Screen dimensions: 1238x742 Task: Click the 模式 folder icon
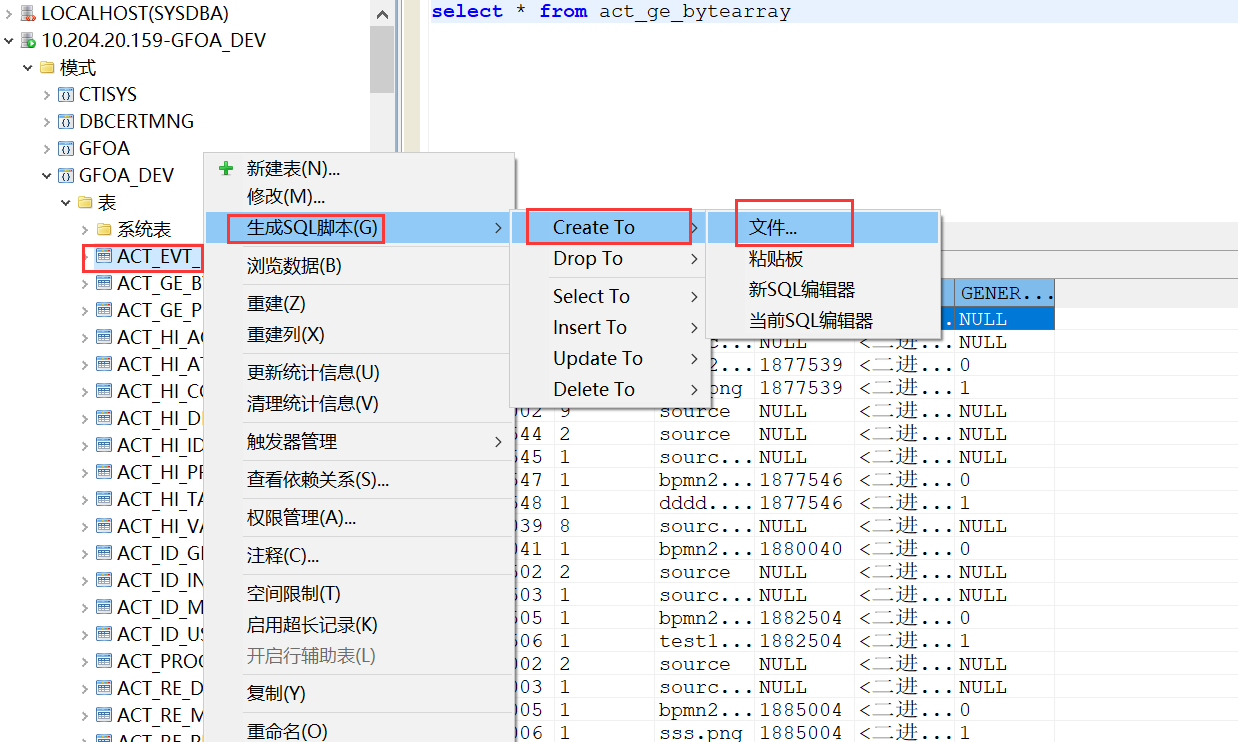pyautogui.click(x=47, y=68)
